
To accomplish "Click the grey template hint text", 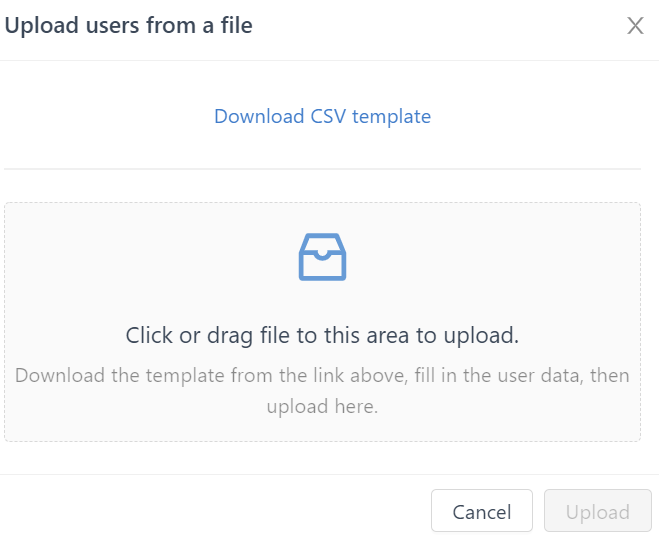I will click(x=322, y=376).
